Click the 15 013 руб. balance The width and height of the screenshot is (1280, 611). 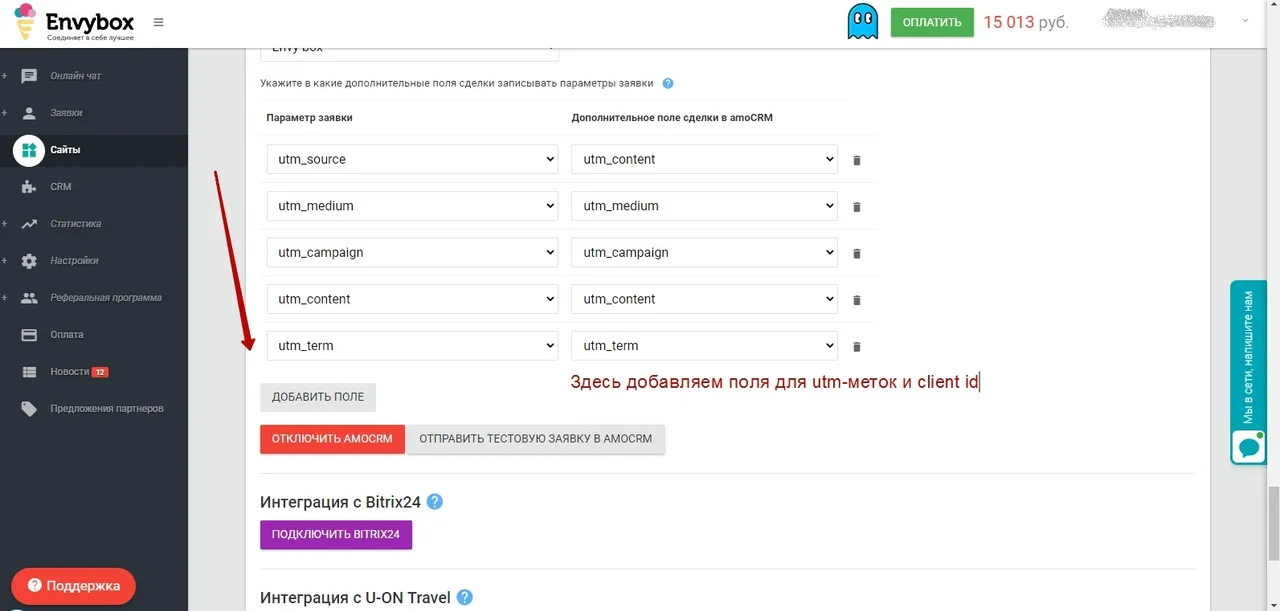pyautogui.click(x=1026, y=22)
